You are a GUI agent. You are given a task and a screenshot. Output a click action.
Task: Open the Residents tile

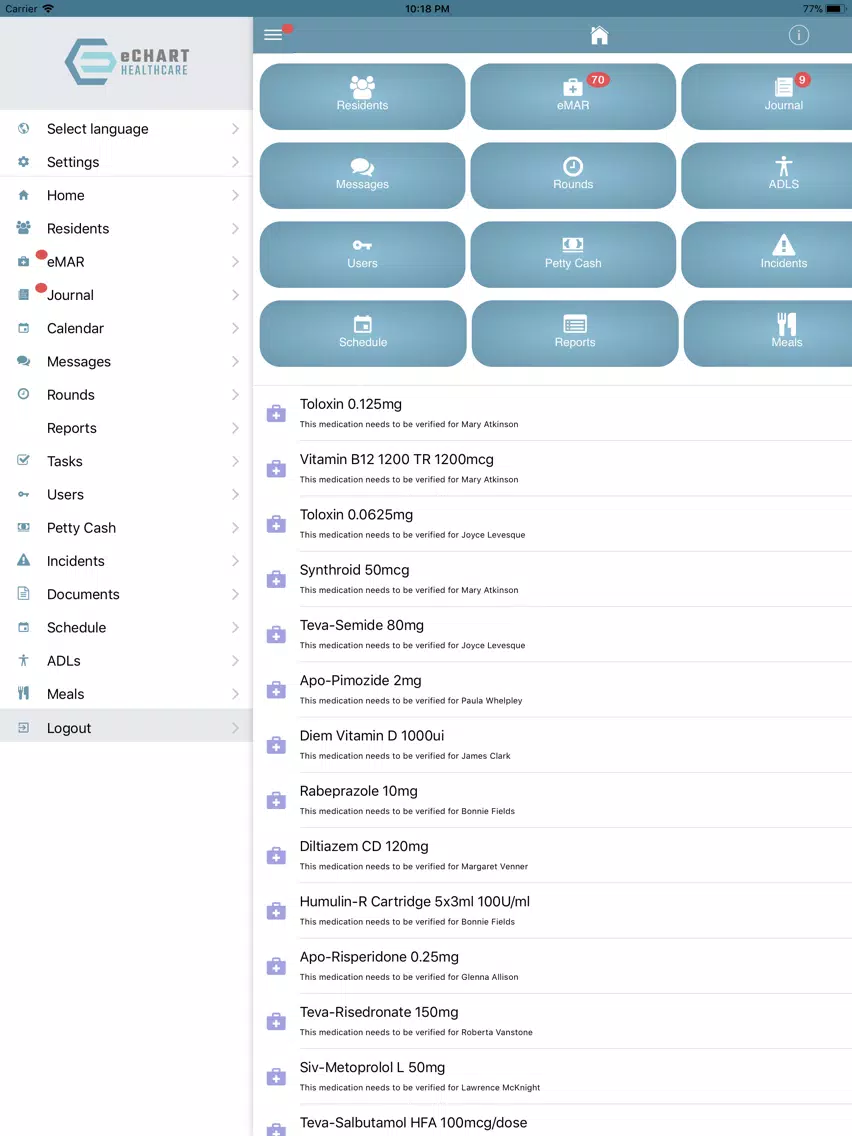click(362, 96)
